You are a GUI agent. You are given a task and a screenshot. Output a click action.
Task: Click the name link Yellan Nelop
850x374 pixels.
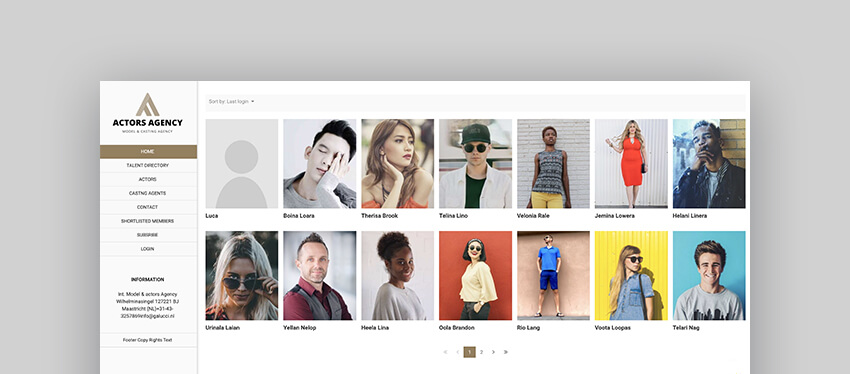click(x=300, y=328)
